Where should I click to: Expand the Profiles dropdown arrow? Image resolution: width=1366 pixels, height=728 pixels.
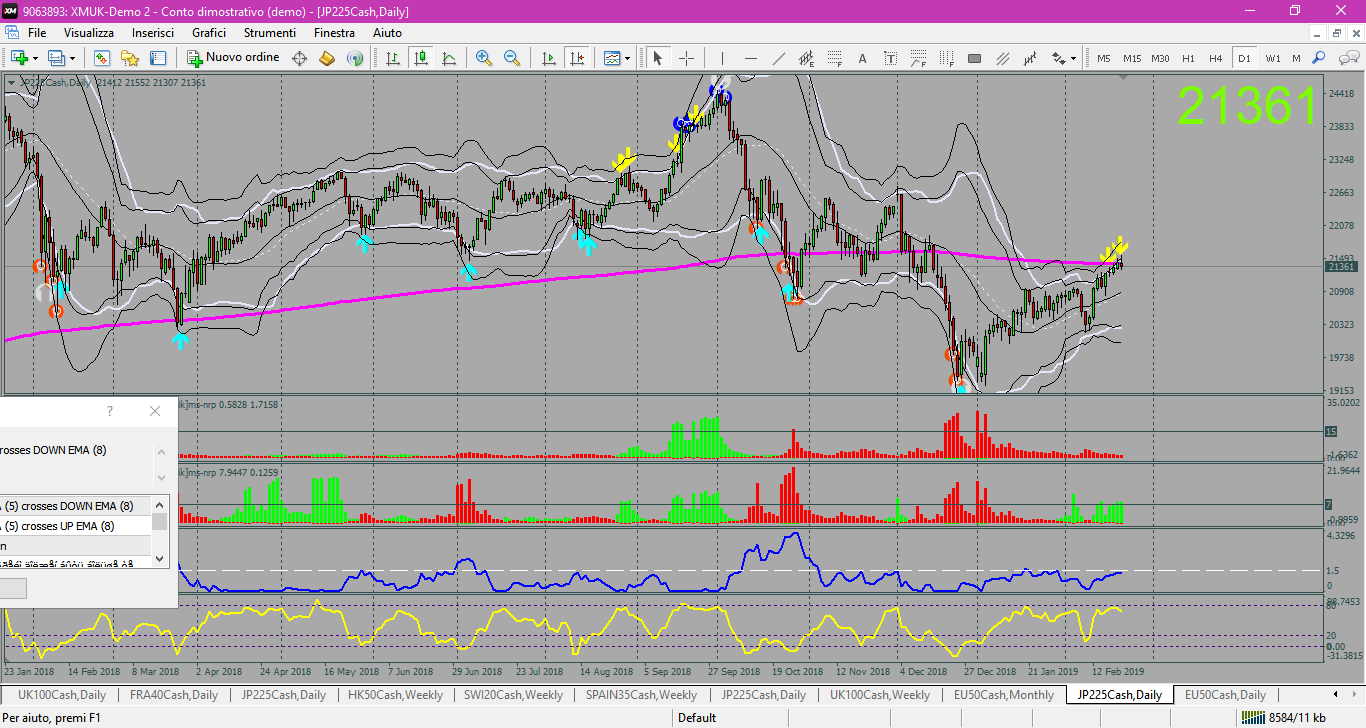point(72,58)
